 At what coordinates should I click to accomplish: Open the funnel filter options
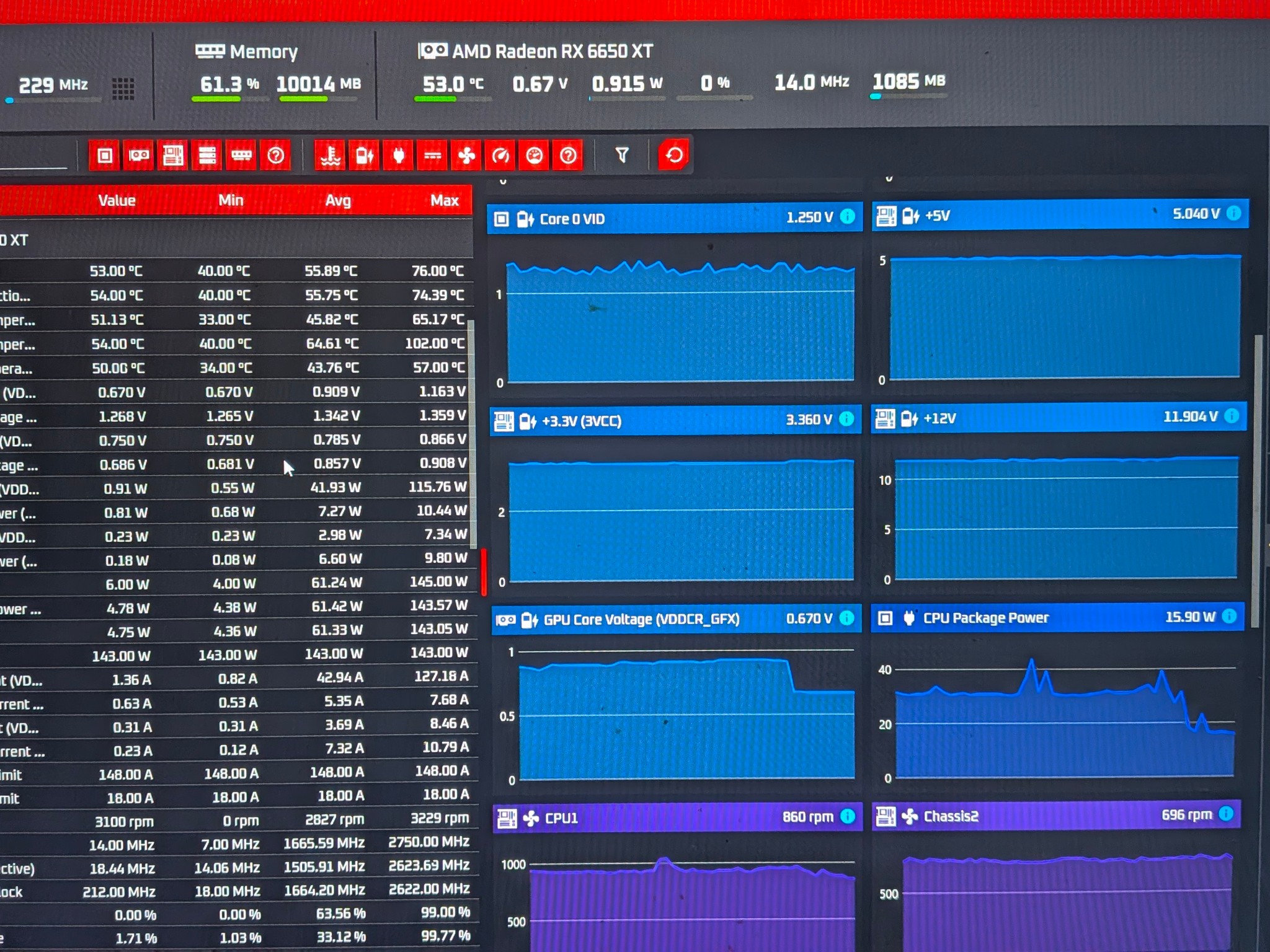[x=622, y=154]
